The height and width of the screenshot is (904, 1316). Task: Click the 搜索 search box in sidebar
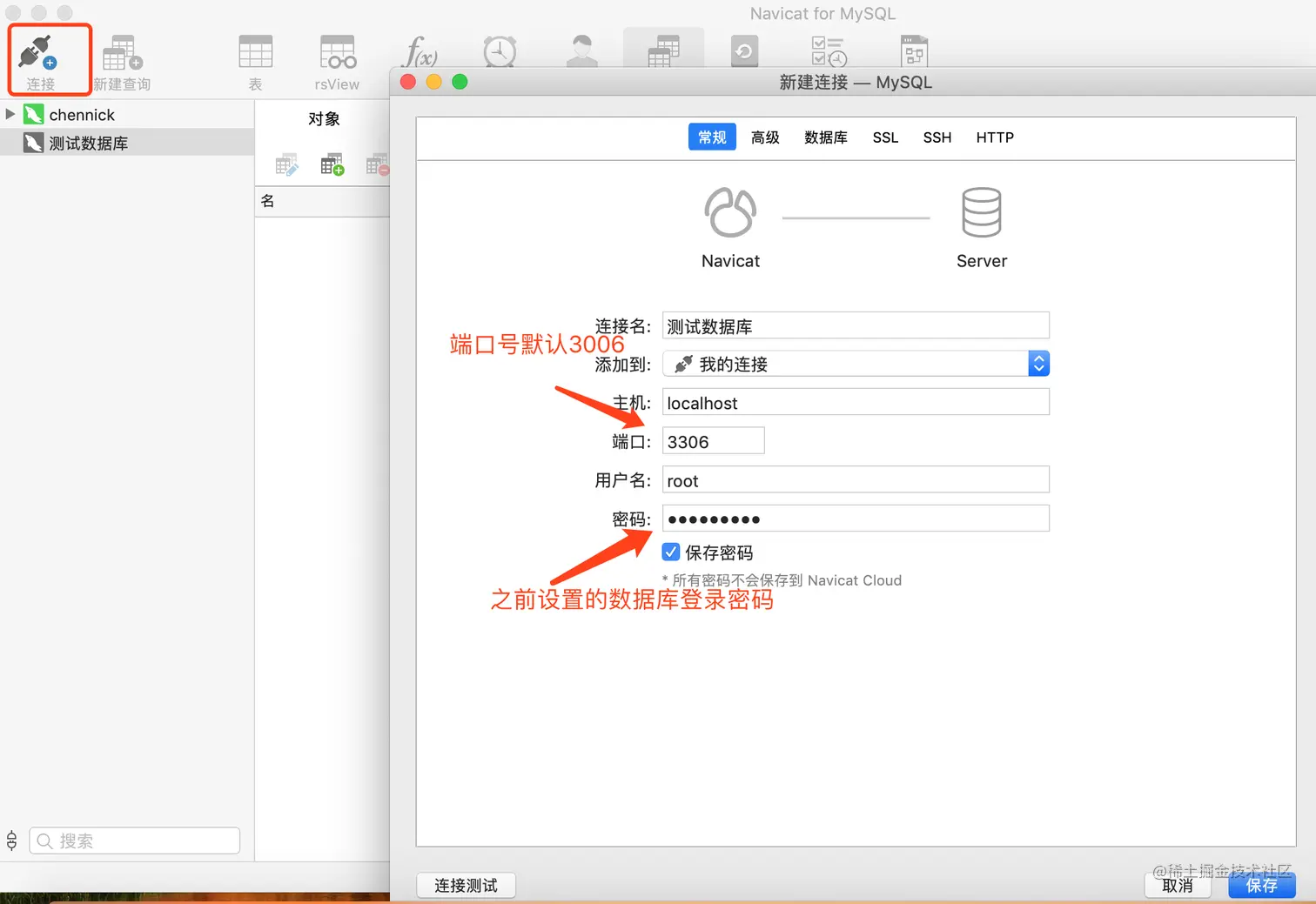click(x=135, y=840)
